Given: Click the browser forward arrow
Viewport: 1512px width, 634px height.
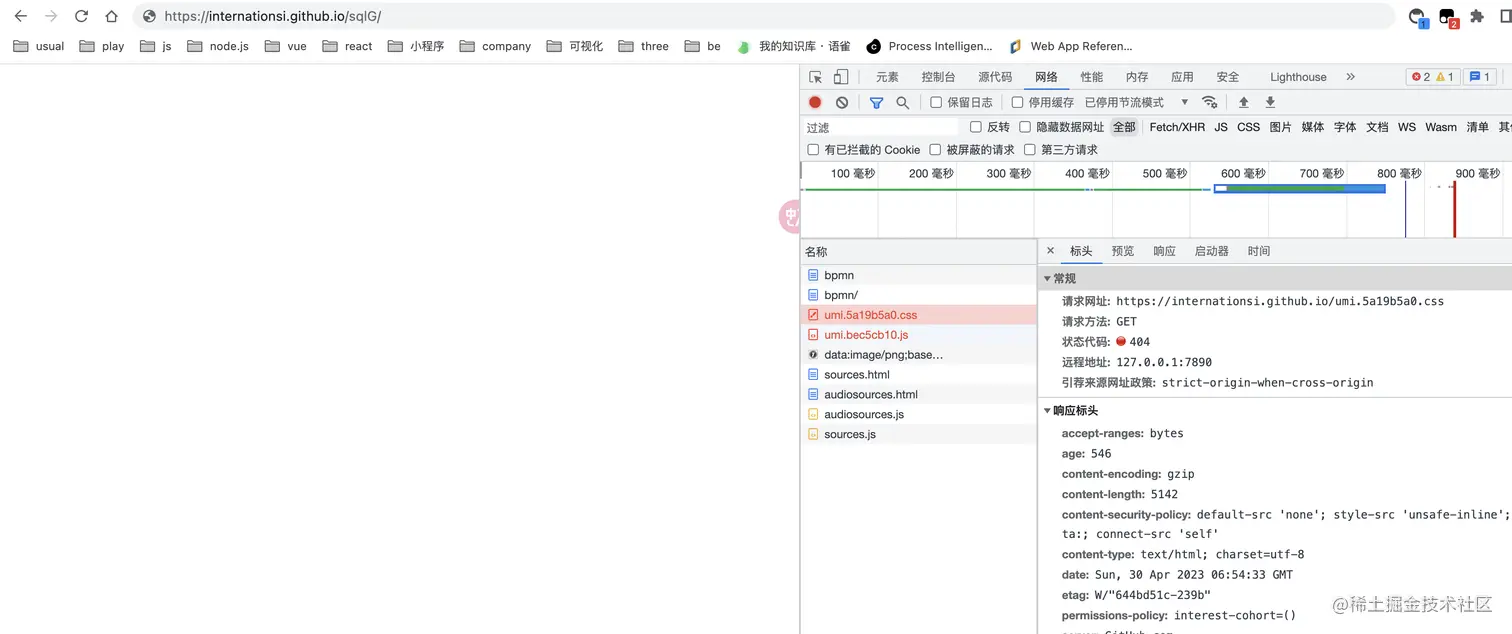Looking at the screenshot, I should 51,16.
